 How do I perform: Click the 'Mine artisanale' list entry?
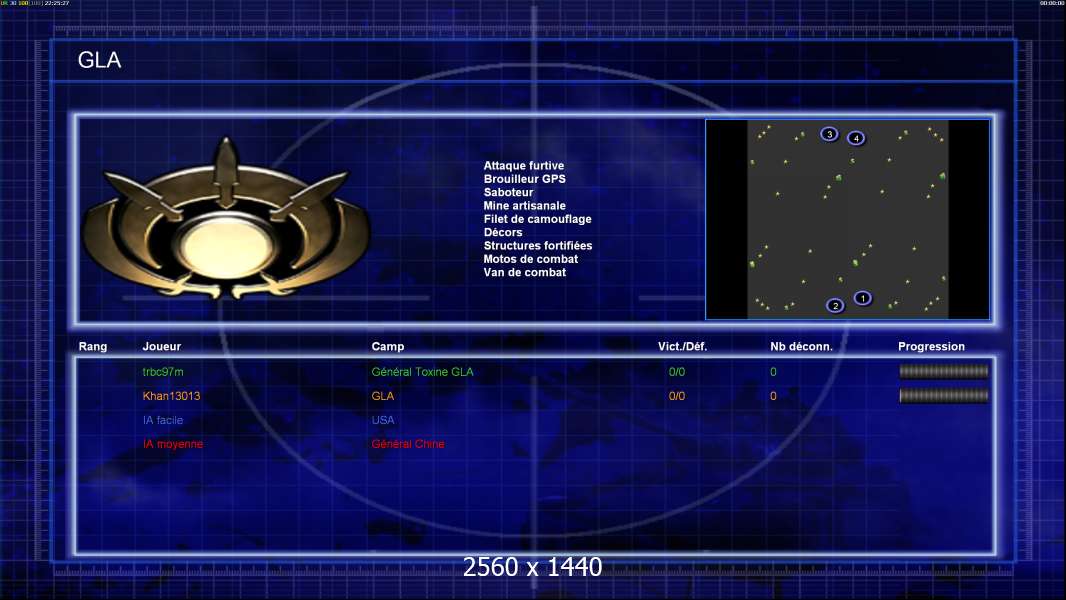[x=524, y=206]
